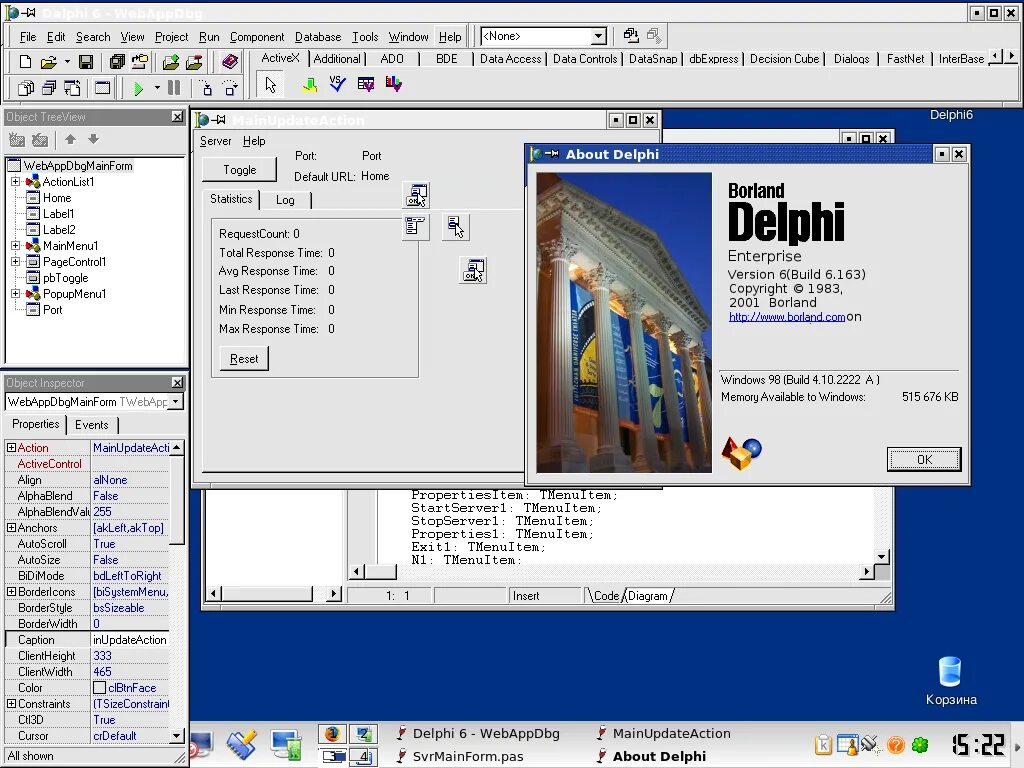Image resolution: width=1024 pixels, height=768 pixels.
Task: Click move-up arrow in Object TreeView toolbar
Action: (71, 139)
